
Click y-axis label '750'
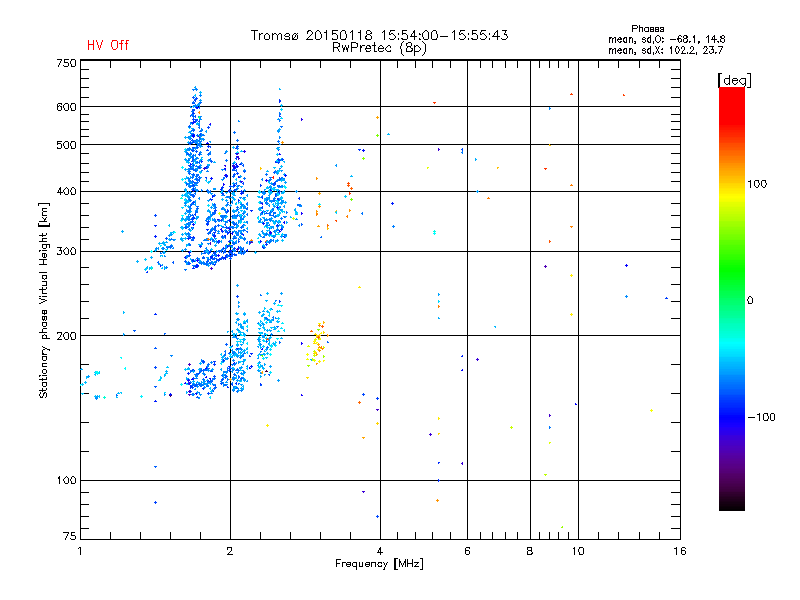[x=66, y=63]
